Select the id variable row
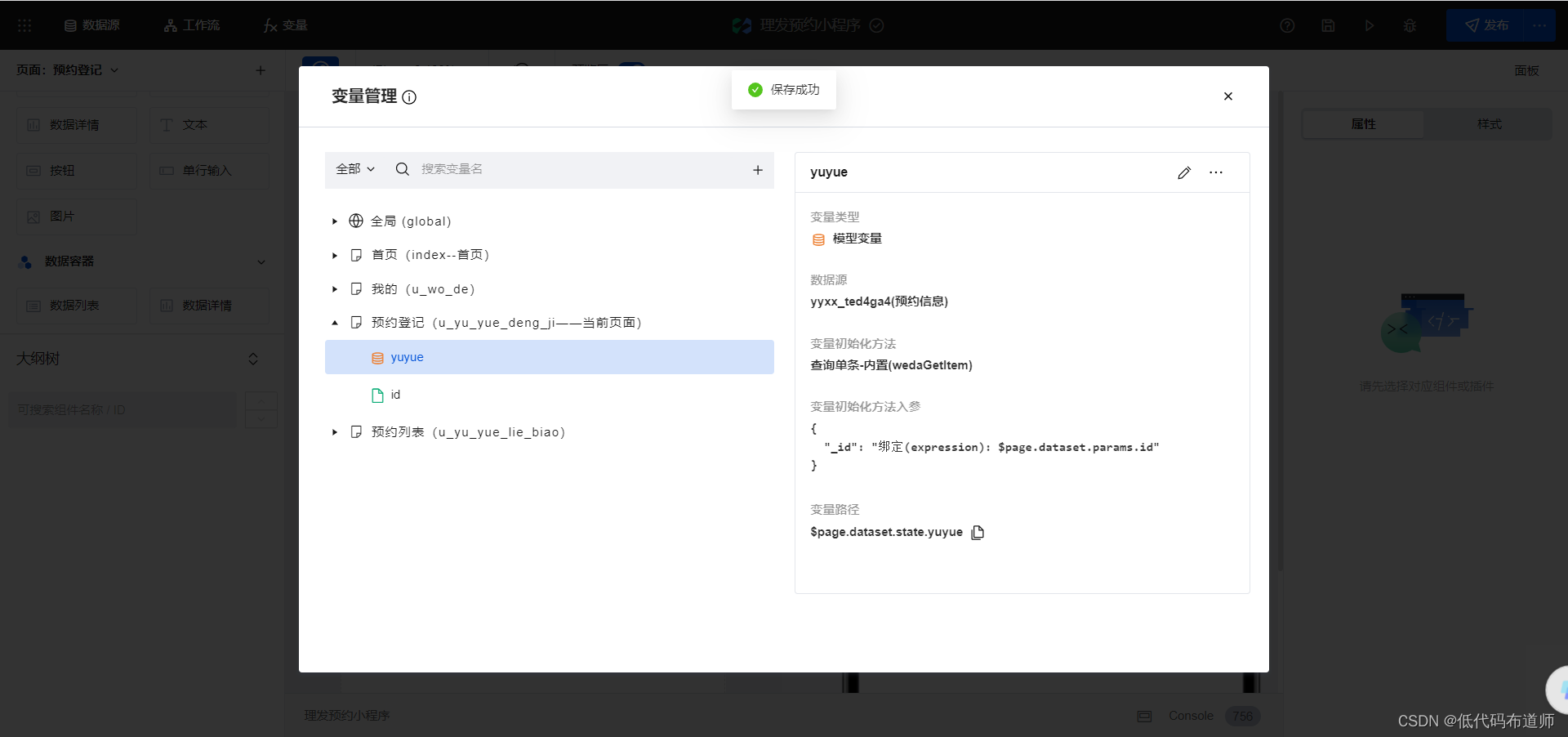Screen dimensions: 1568x737 [550, 395]
